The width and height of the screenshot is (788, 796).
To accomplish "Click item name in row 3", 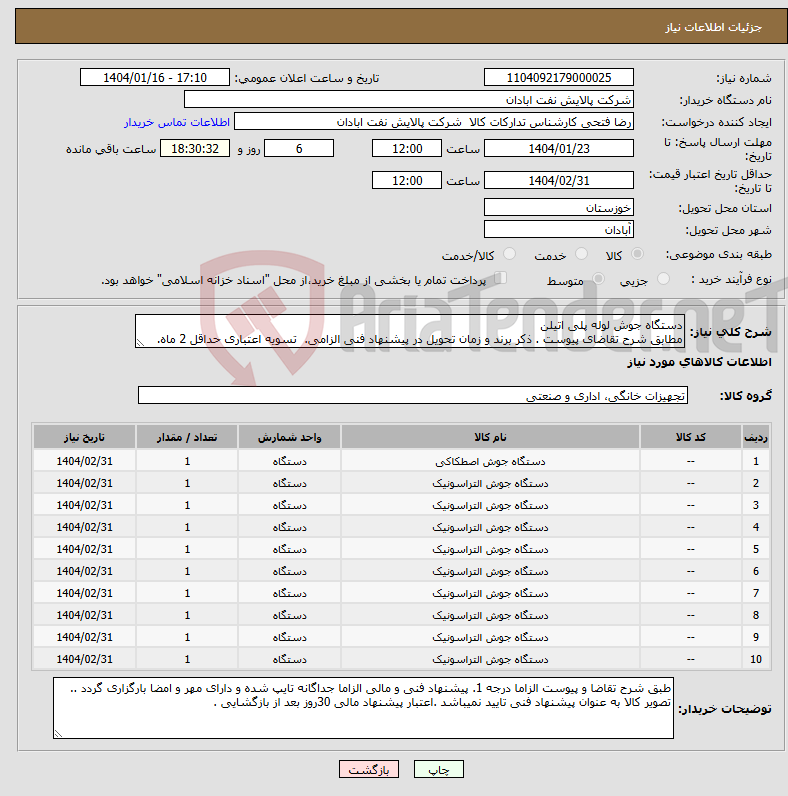I will (x=490, y=505).
